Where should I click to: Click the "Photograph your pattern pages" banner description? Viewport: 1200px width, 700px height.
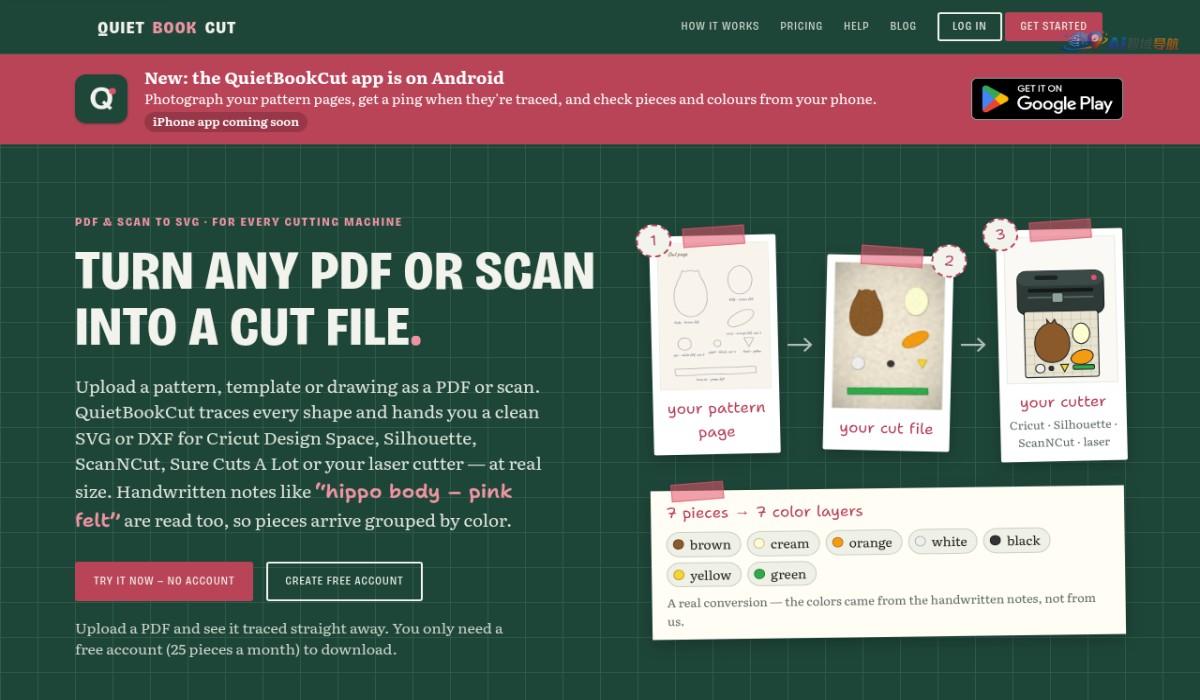point(510,99)
